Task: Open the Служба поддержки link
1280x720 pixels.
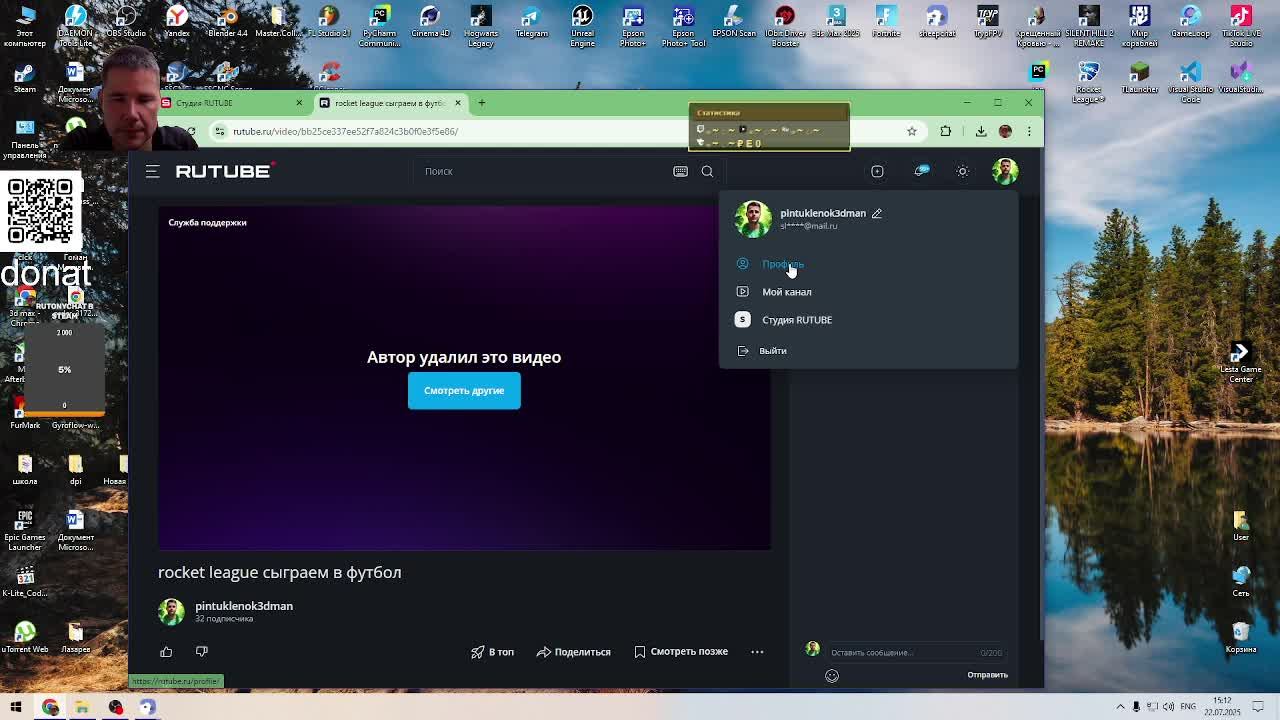Action: coord(207,222)
